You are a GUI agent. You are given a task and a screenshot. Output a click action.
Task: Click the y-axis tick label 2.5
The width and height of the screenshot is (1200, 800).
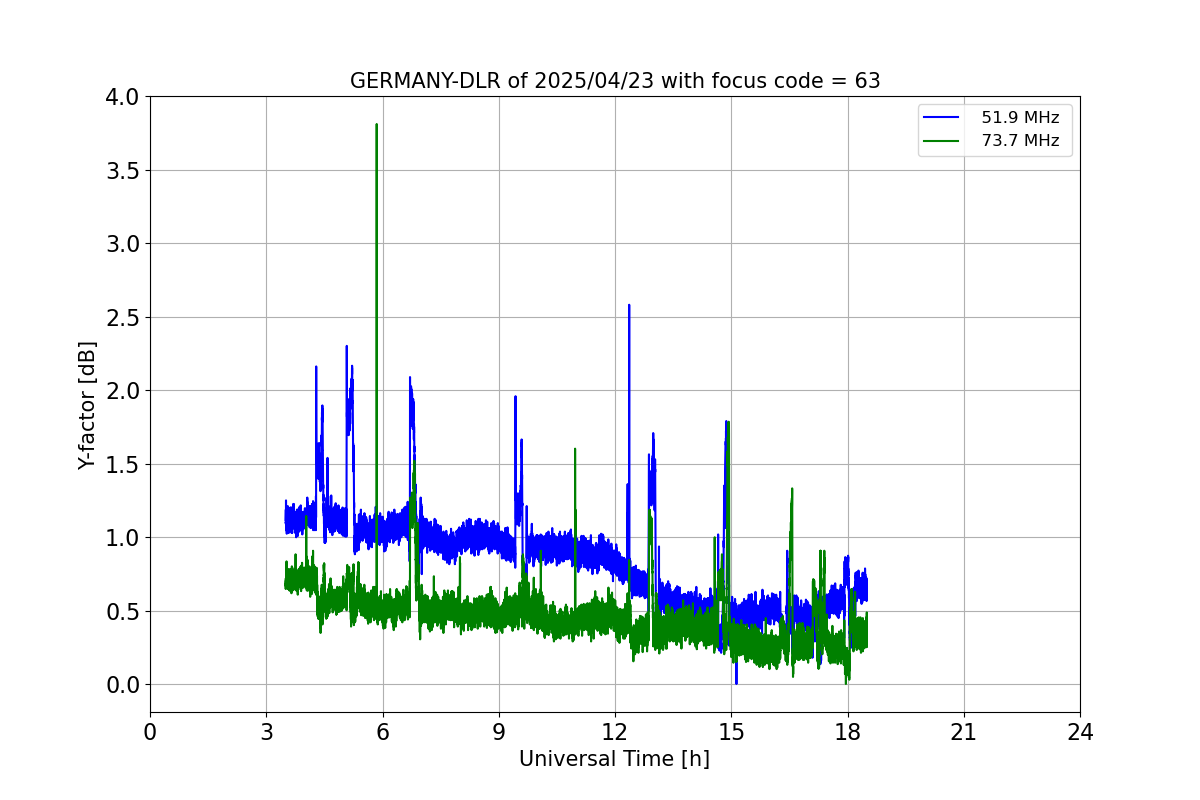[124, 317]
